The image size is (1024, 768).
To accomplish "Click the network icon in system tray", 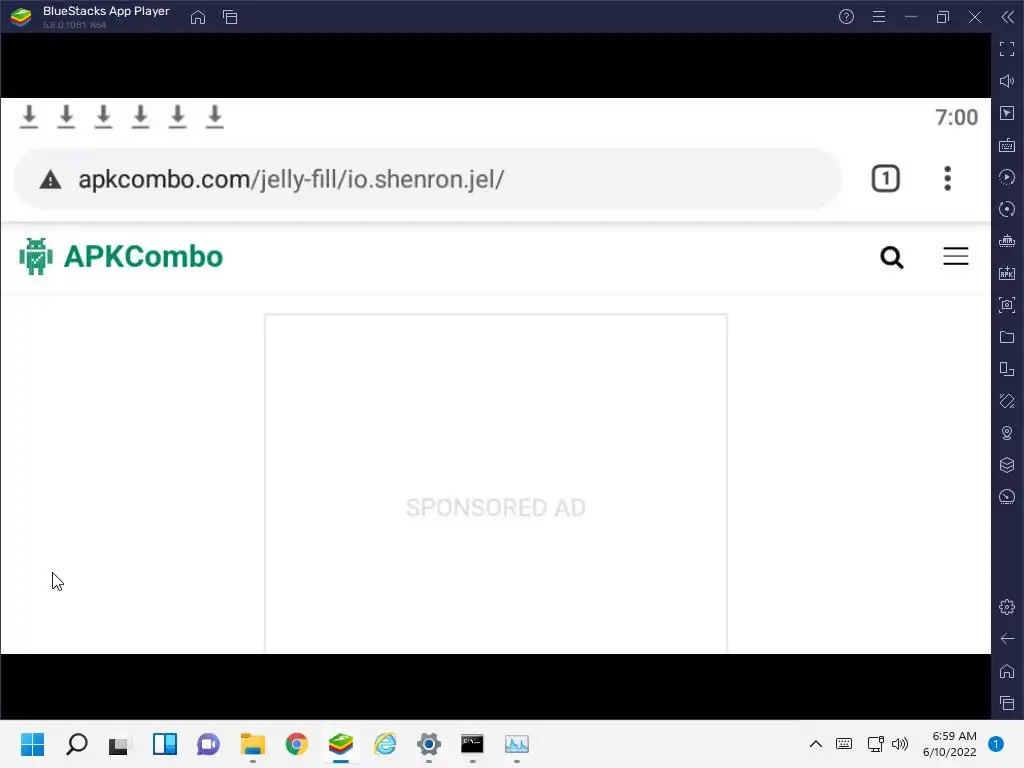I will 875,744.
